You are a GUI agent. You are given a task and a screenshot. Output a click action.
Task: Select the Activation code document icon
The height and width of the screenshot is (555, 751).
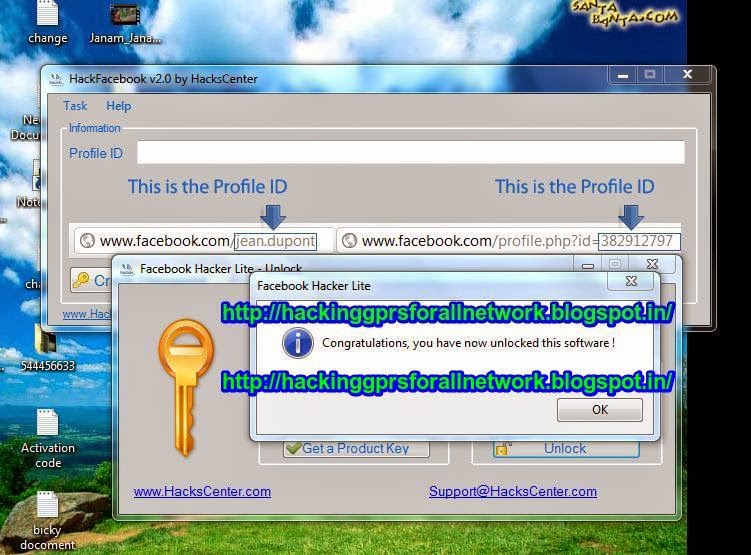coord(48,439)
